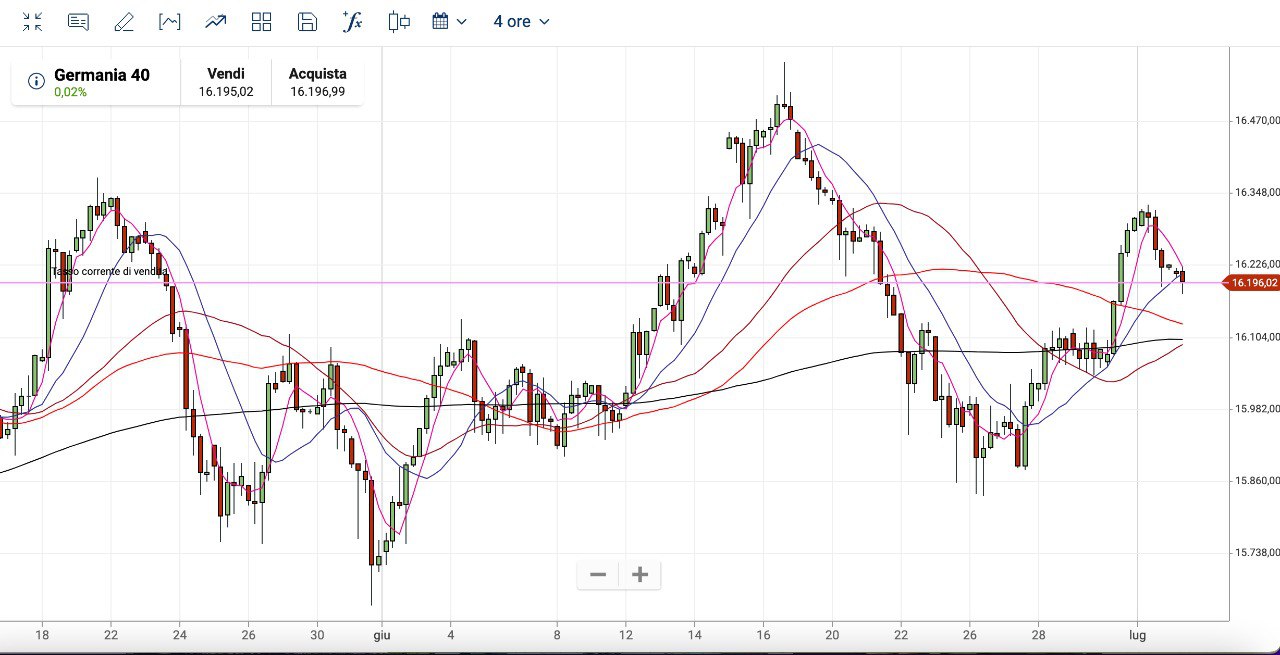Open the fx indicators function menu
1280x655 pixels.
click(x=352, y=22)
